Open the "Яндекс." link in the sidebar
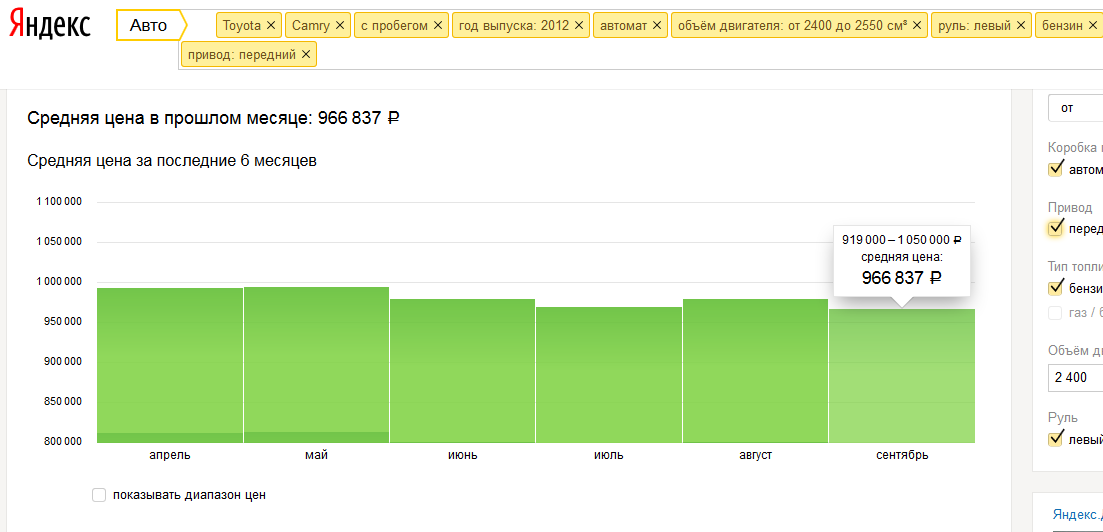The width and height of the screenshot is (1103, 532). click(x=1078, y=514)
